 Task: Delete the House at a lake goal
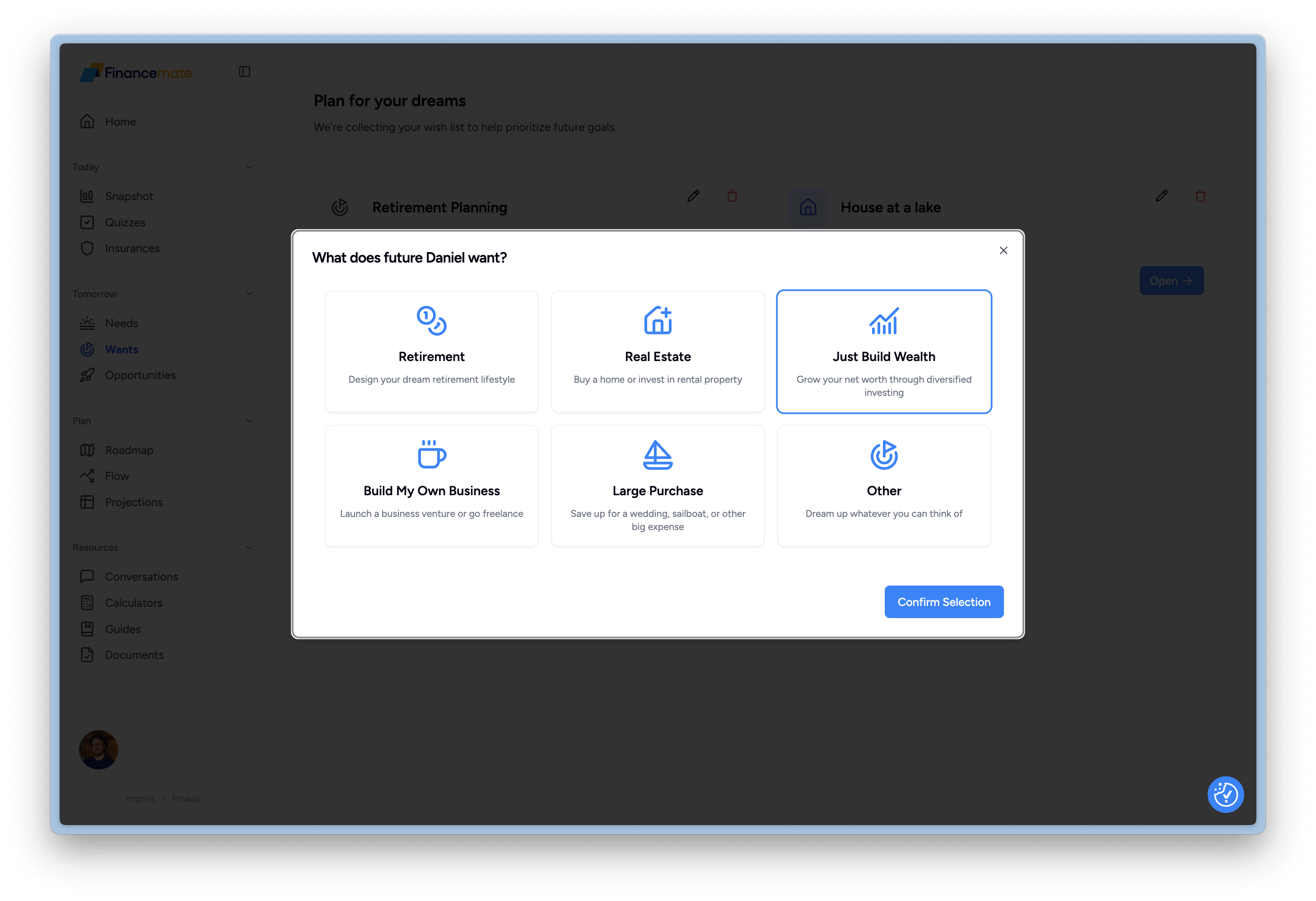coord(1200,196)
